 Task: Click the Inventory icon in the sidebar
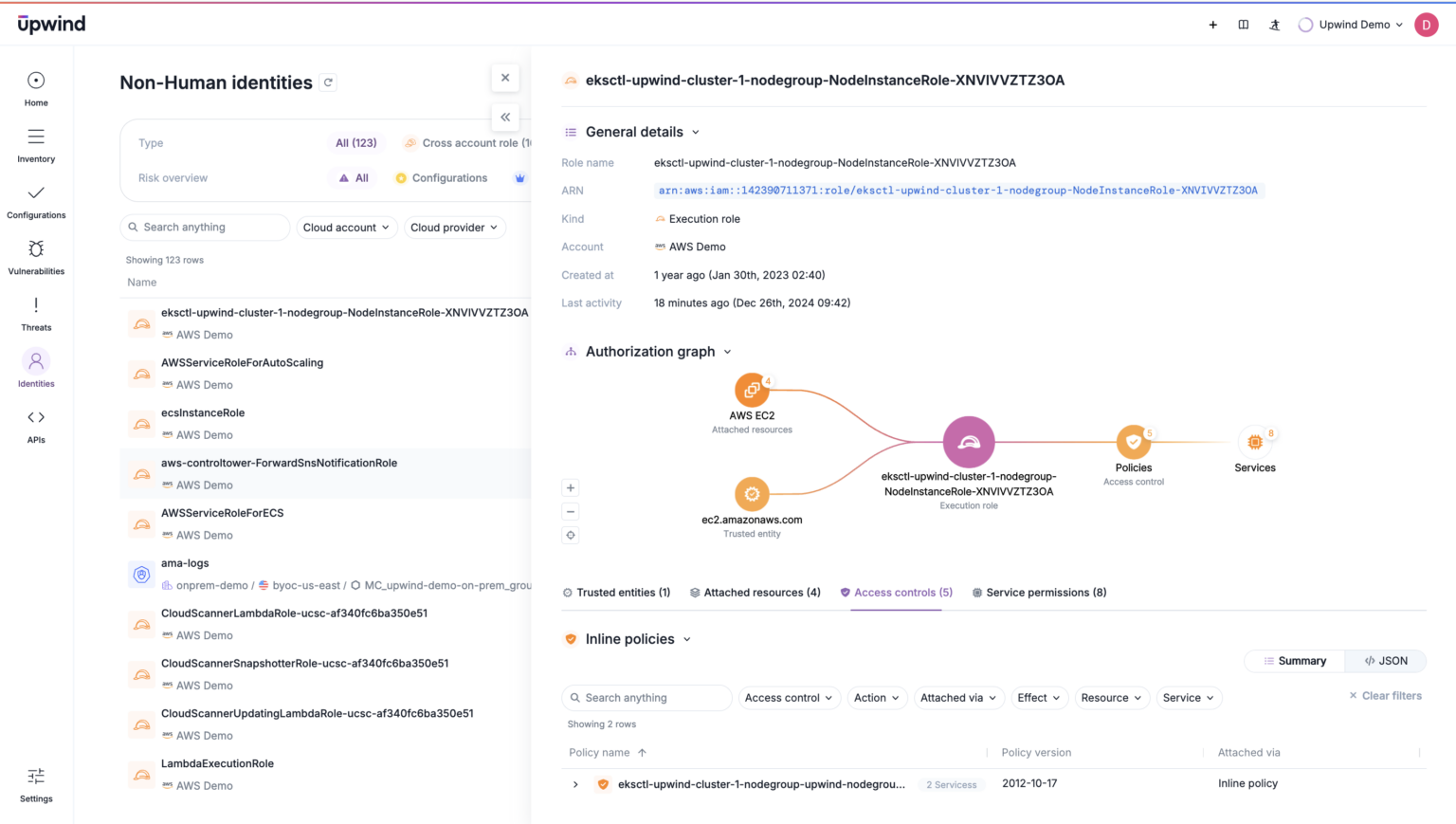point(35,144)
